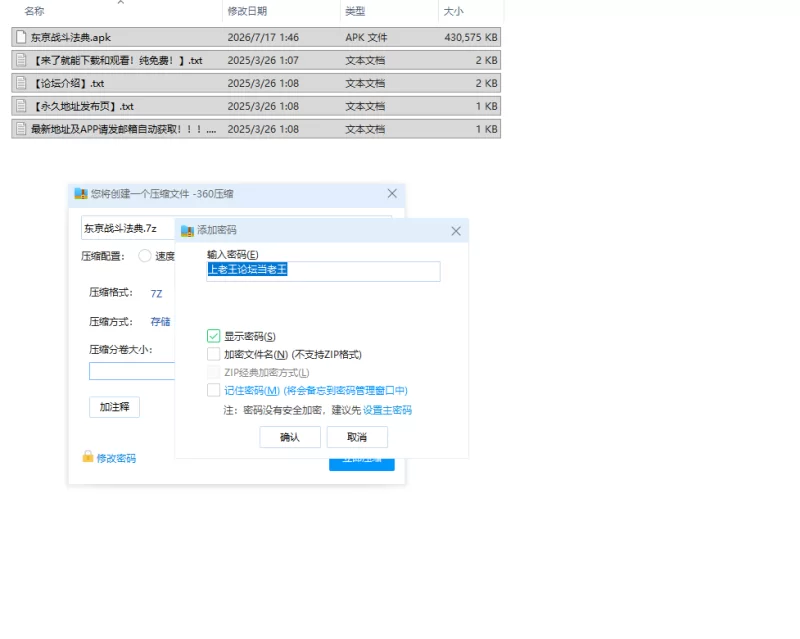Confirm password with 确认 button
This screenshot has height=639, width=800.
click(290, 437)
